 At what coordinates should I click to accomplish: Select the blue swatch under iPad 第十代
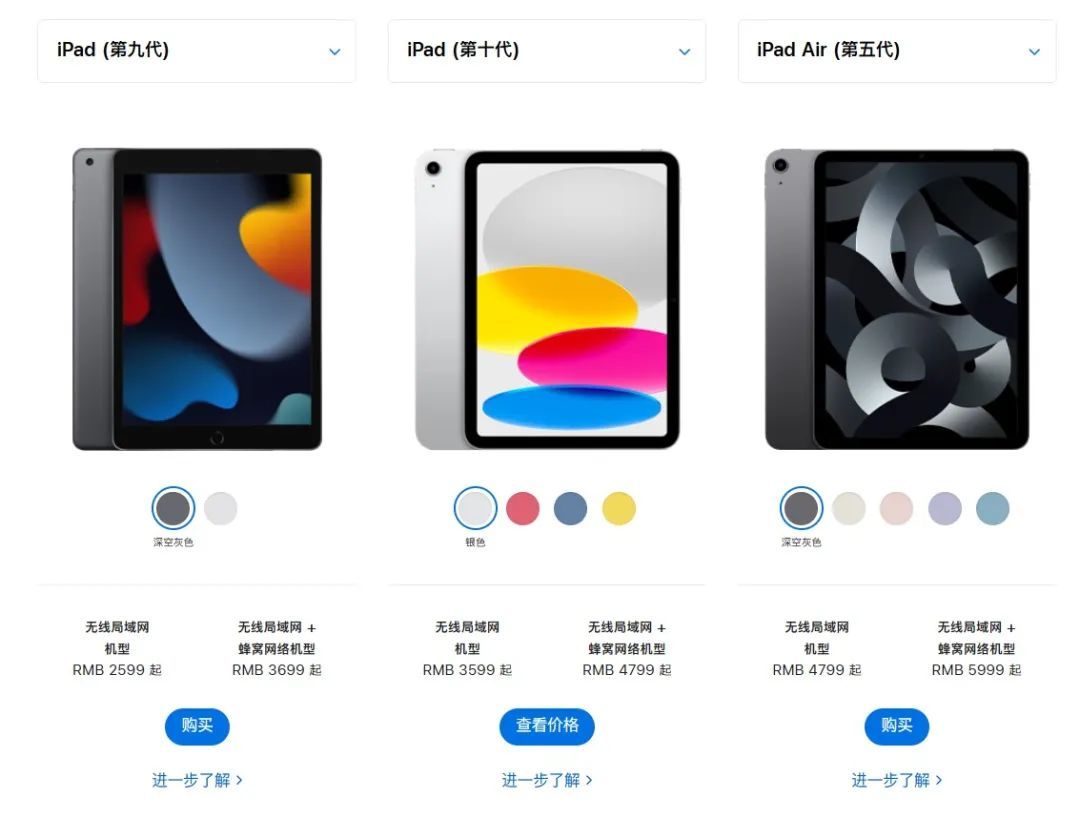(x=570, y=508)
